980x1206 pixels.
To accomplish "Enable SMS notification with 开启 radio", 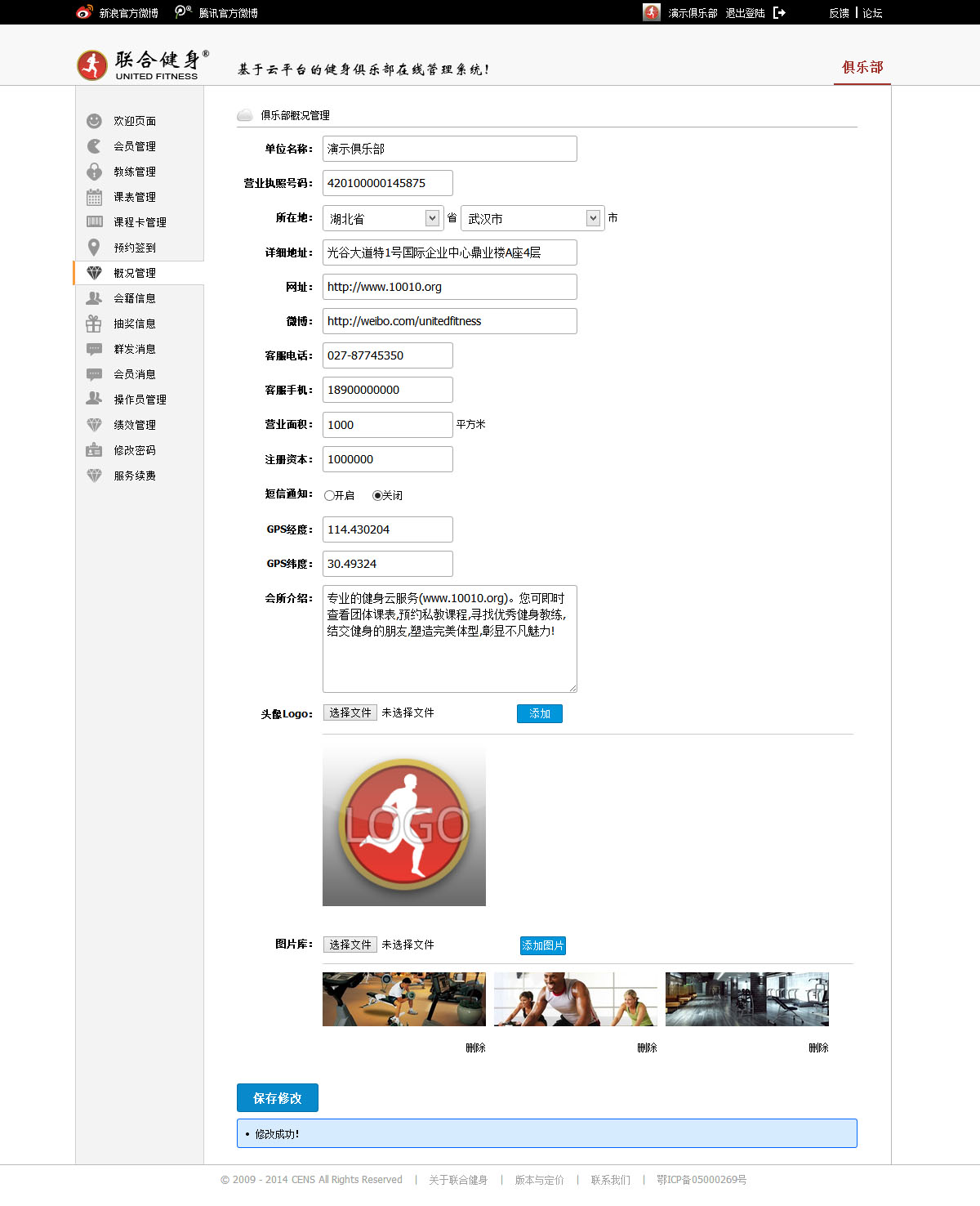I will (329, 495).
